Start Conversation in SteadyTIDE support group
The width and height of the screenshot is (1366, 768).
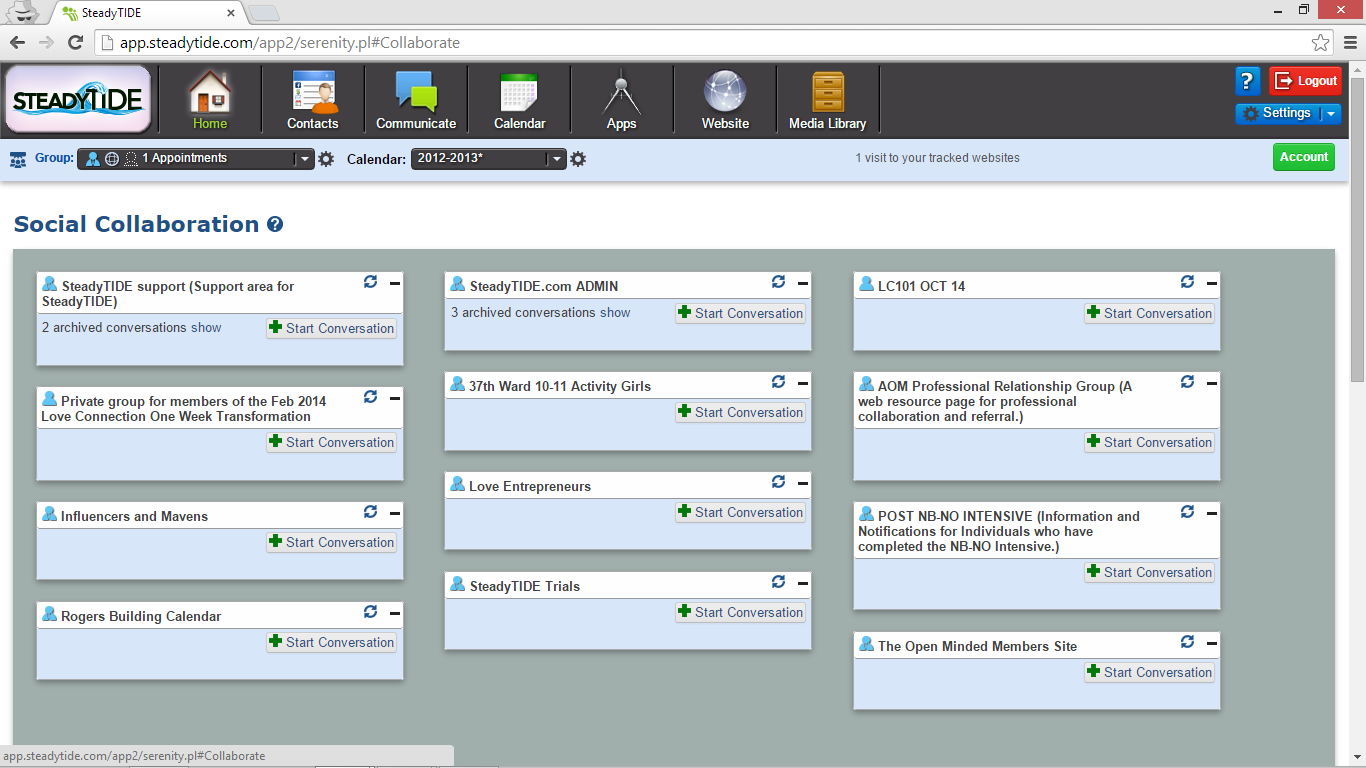[x=331, y=328]
